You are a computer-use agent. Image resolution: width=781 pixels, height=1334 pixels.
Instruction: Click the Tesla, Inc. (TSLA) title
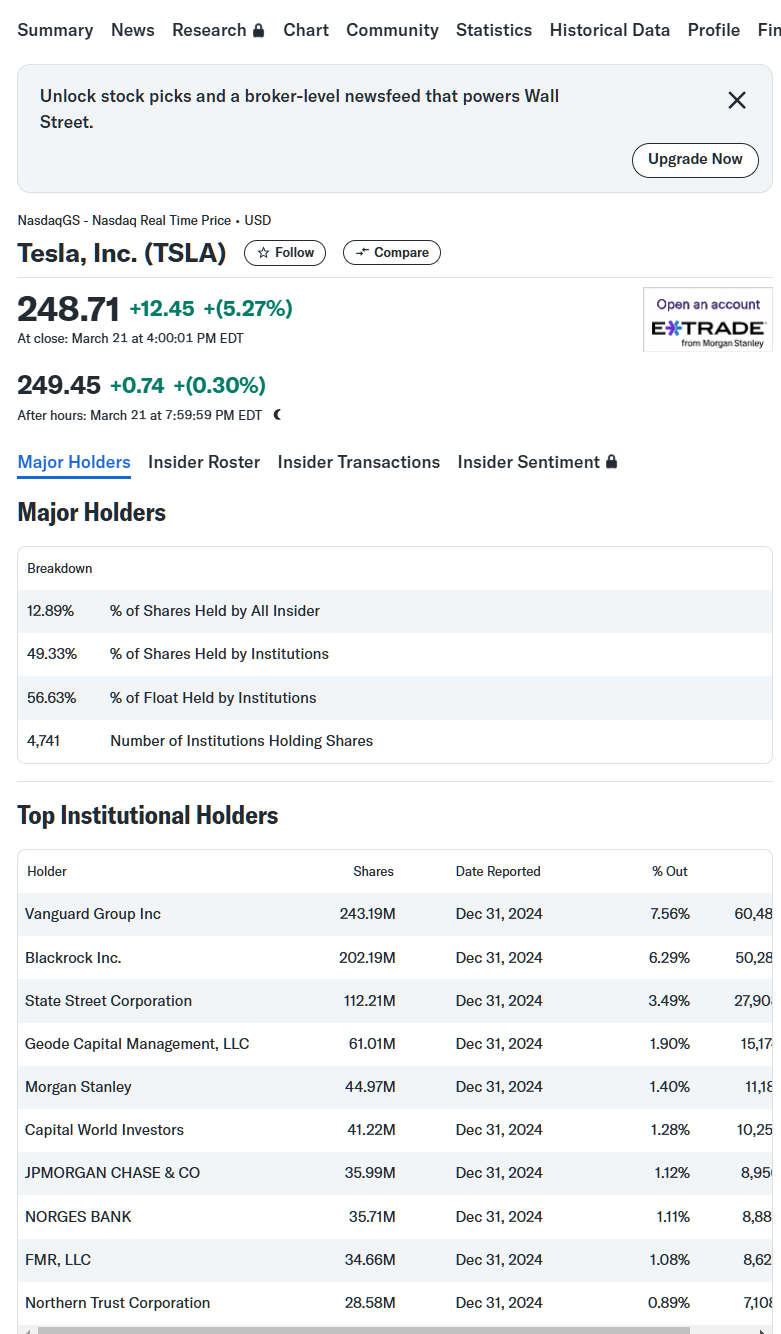pyautogui.click(x=122, y=253)
